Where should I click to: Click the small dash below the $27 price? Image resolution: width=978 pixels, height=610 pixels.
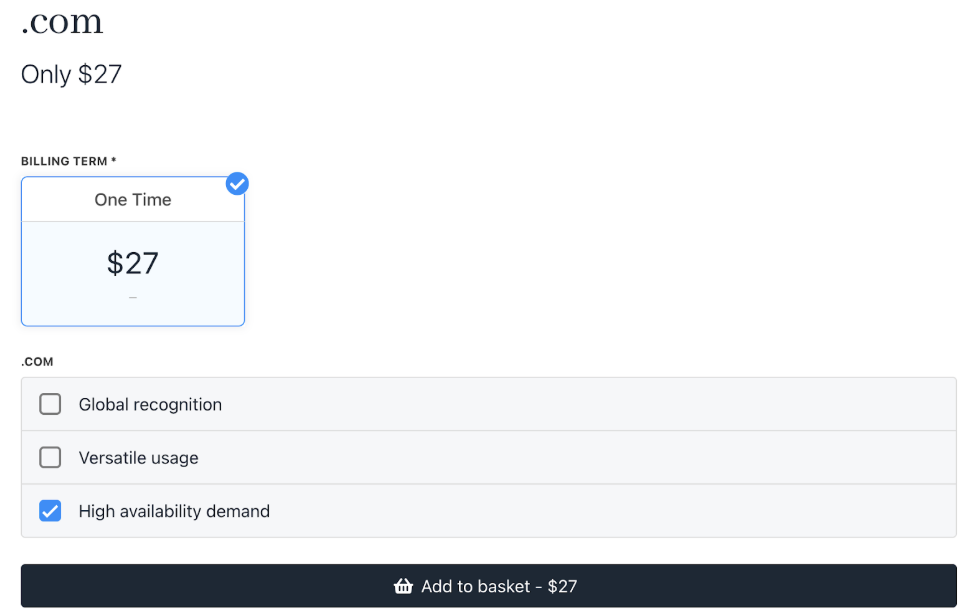coord(133,298)
